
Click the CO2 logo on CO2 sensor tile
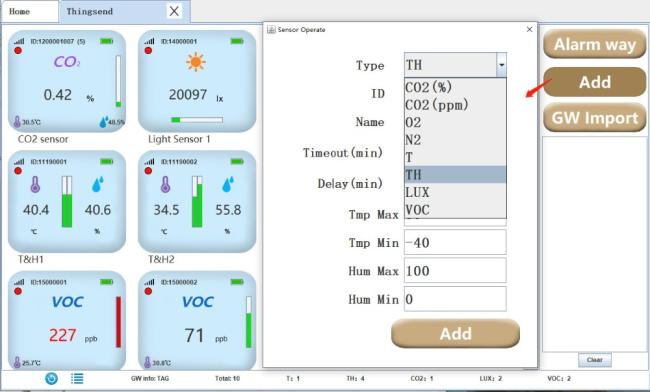pyautogui.click(x=67, y=62)
